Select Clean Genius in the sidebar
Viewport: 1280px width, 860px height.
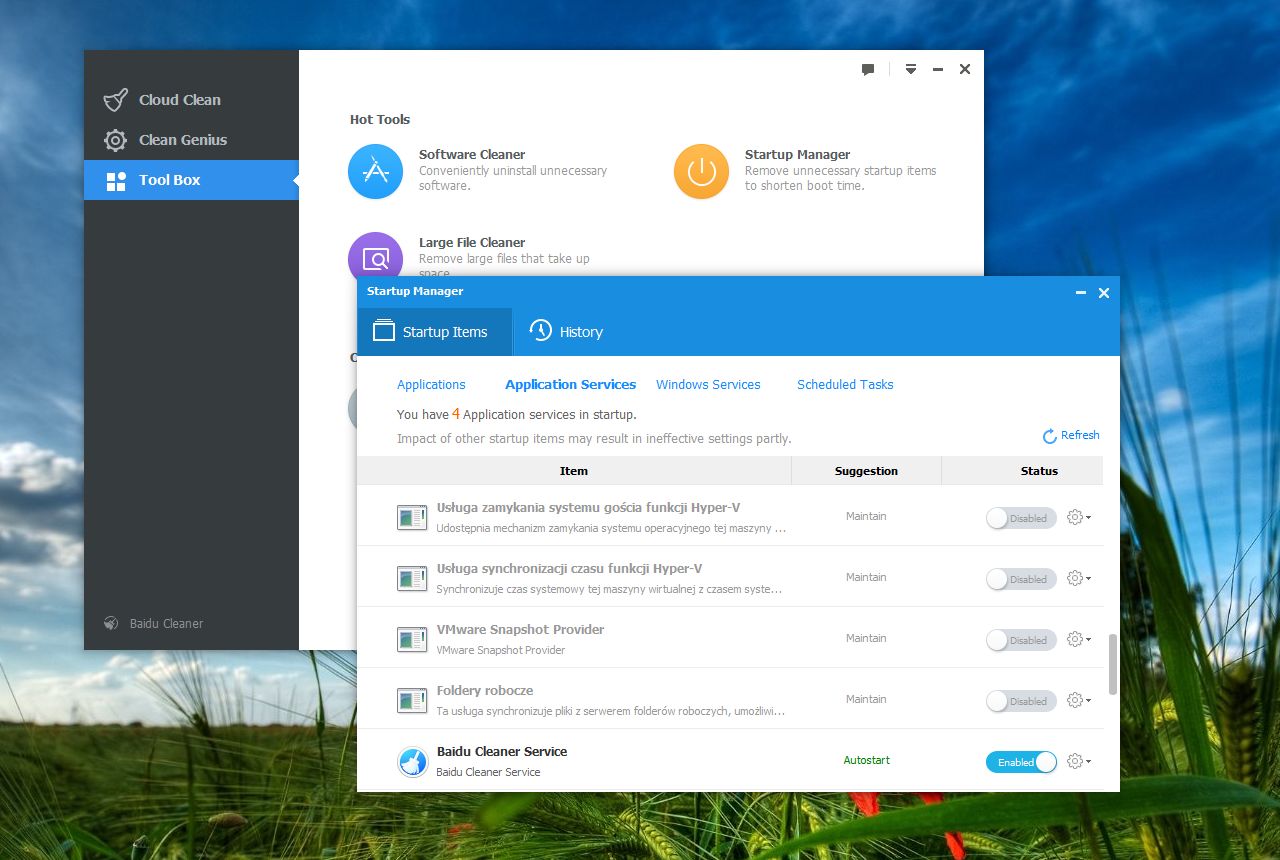point(191,140)
